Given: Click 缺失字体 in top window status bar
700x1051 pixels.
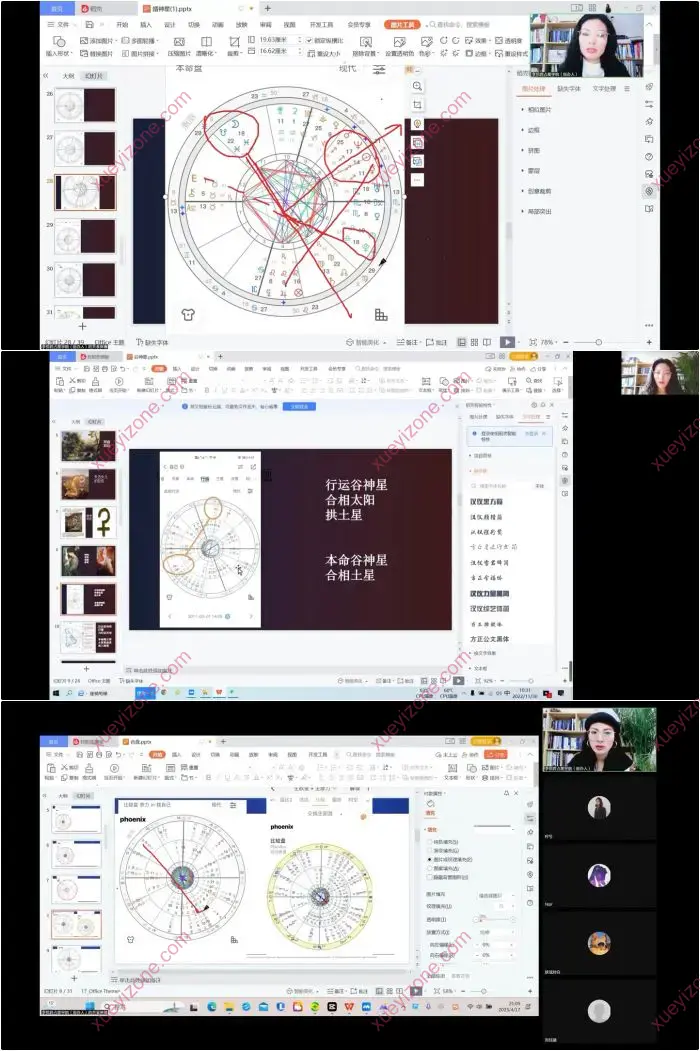Looking at the screenshot, I should [152, 342].
